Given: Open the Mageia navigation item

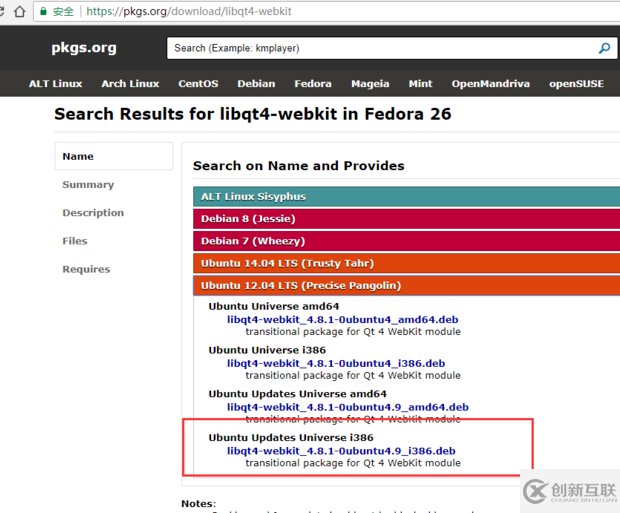Looking at the screenshot, I should (x=370, y=84).
